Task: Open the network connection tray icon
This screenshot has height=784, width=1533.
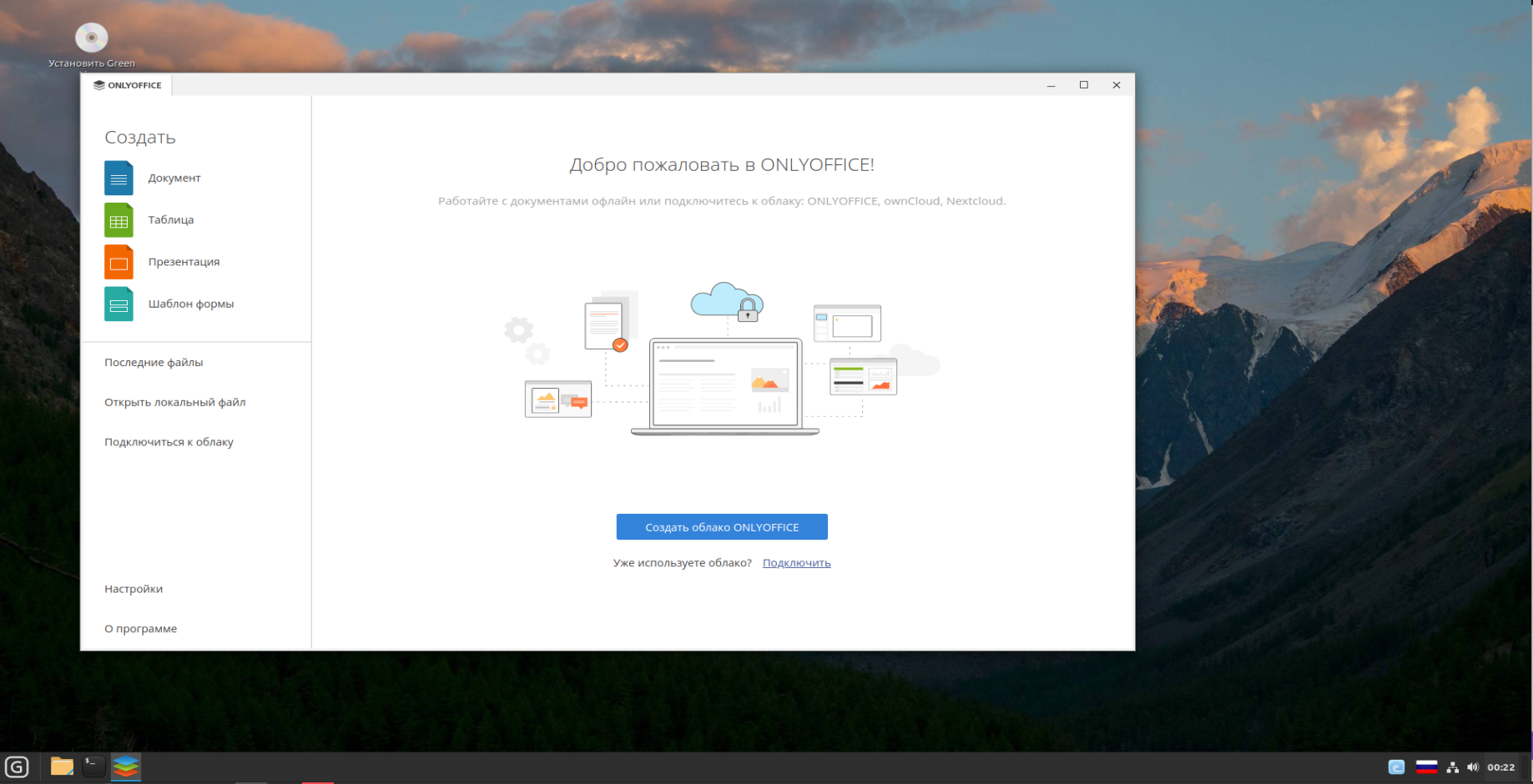Action: pos(1453,767)
